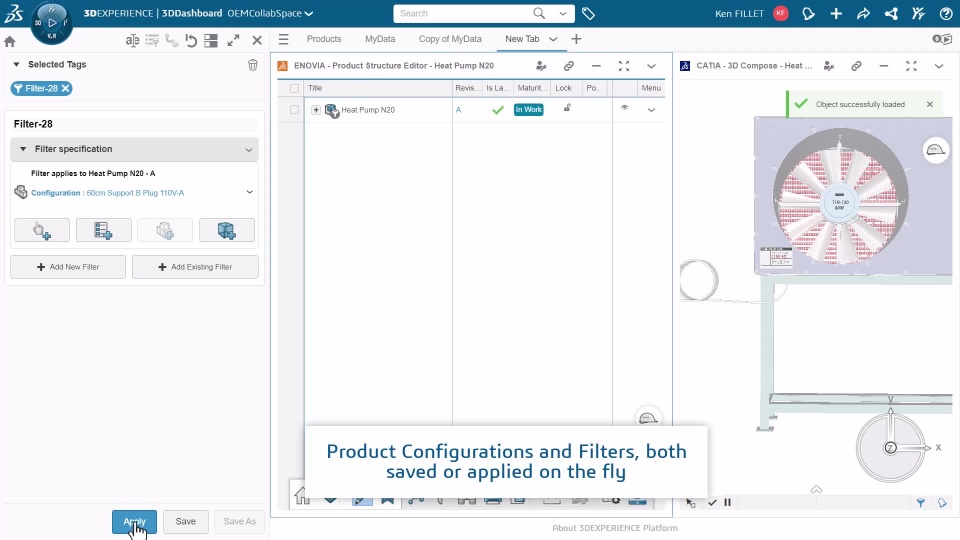Open OEMCollabSpace dashboard dropdown

(309, 13)
